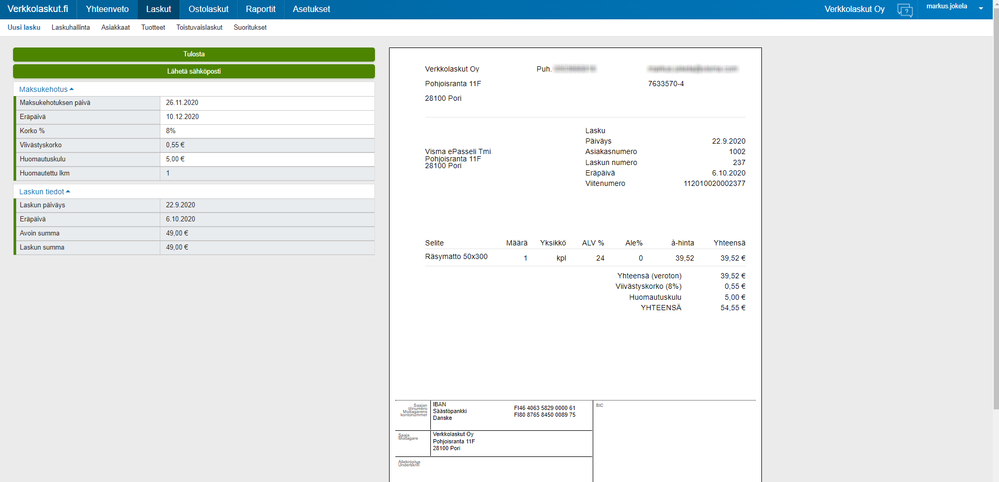Select the Laskut menu tab
The width and height of the screenshot is (999, 482).
(x=159, y=10)
